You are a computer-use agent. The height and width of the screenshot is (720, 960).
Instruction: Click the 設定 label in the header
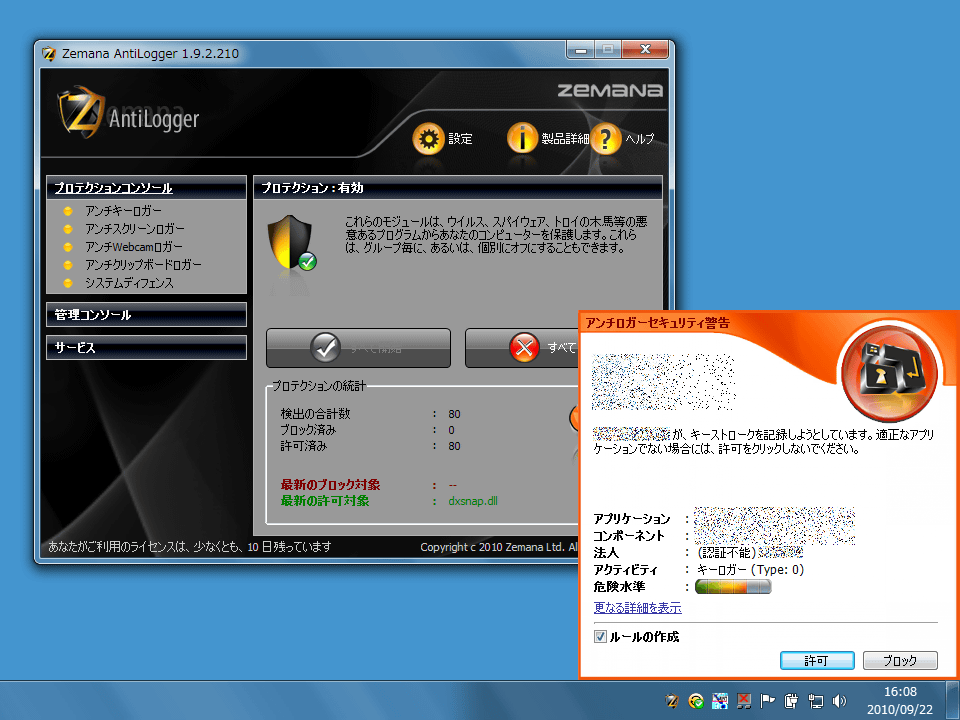pyautogui.click(x=460, y=139)
